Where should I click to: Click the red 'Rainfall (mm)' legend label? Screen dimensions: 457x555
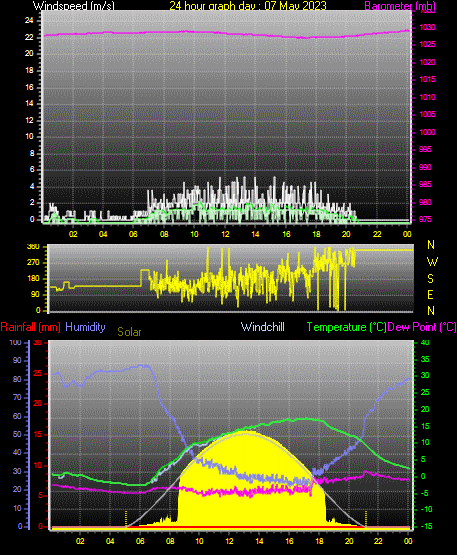pyautogui.click(x=30, y=327)
